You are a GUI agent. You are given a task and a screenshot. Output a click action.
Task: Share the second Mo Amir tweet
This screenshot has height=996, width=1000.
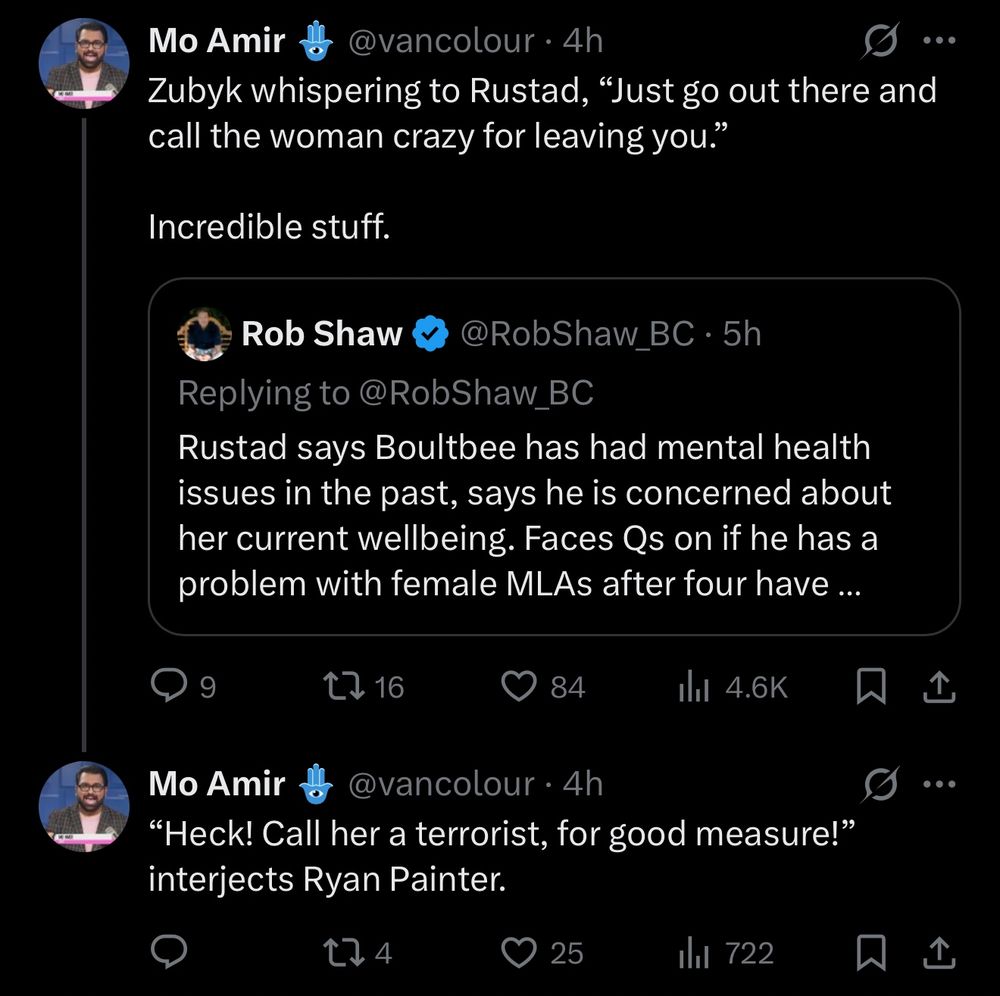click(x=939, y=952)
